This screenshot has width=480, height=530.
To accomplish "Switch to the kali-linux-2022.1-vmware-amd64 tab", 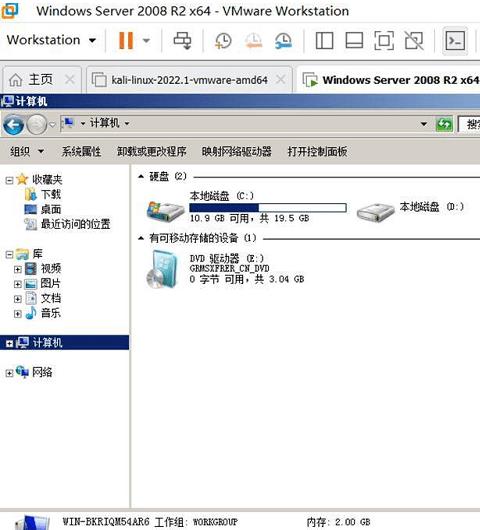I will click(x=189, y=80).
